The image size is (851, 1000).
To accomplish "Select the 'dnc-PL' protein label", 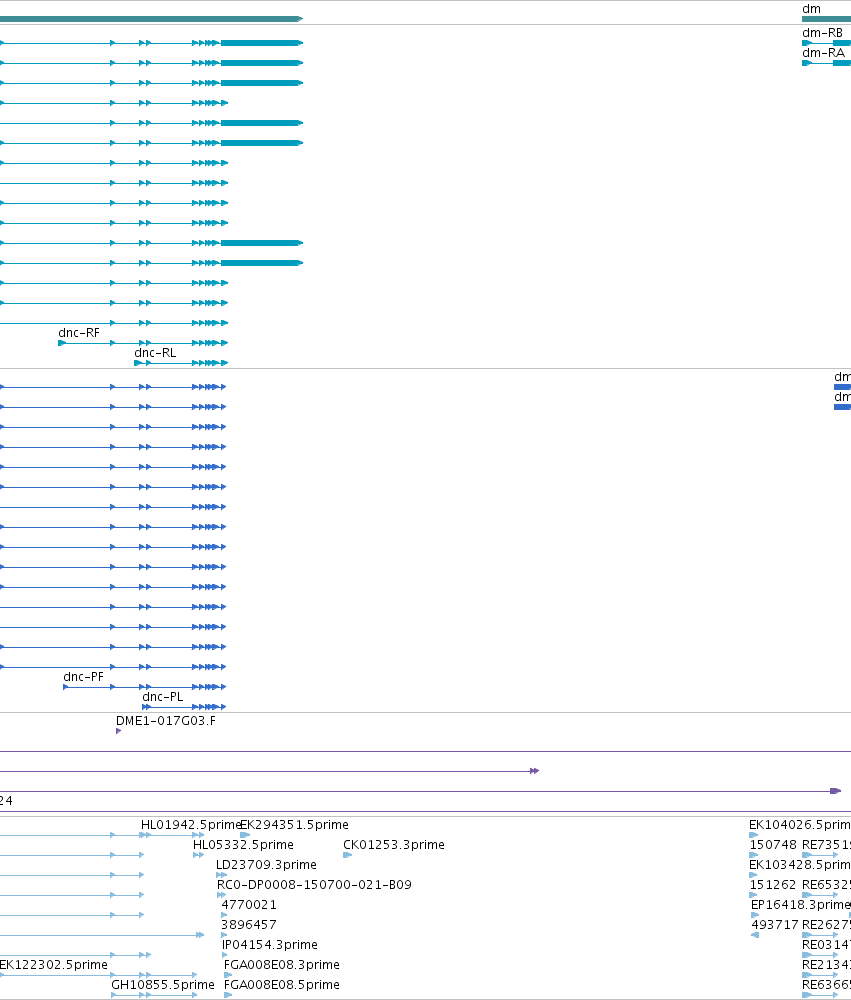I will (163, 696).
